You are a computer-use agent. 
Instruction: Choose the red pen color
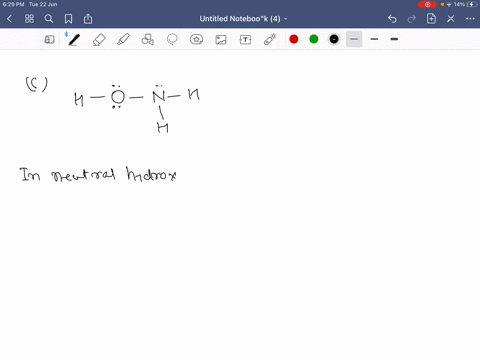[x=294, y=39]
